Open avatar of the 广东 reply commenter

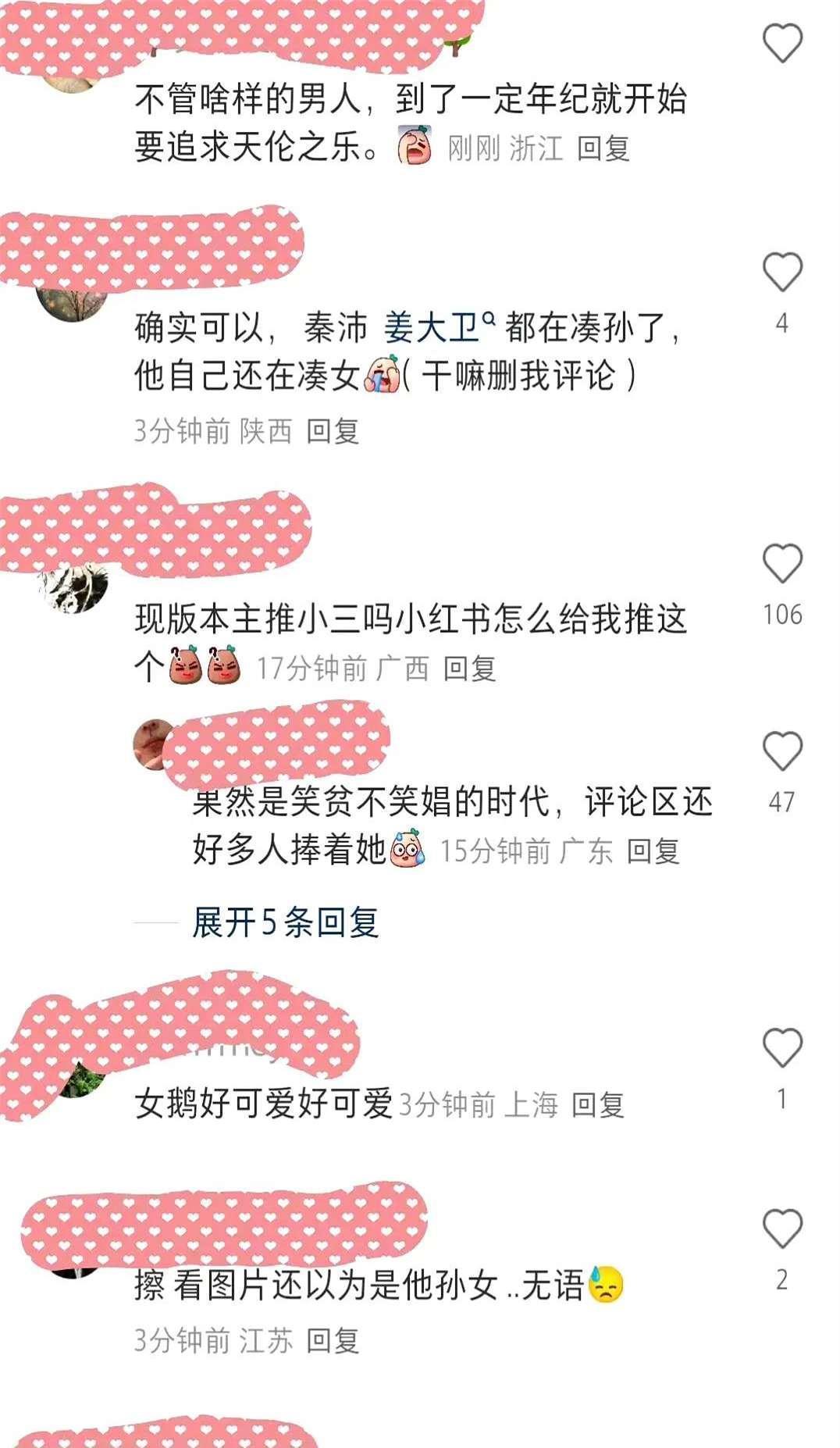154,744
